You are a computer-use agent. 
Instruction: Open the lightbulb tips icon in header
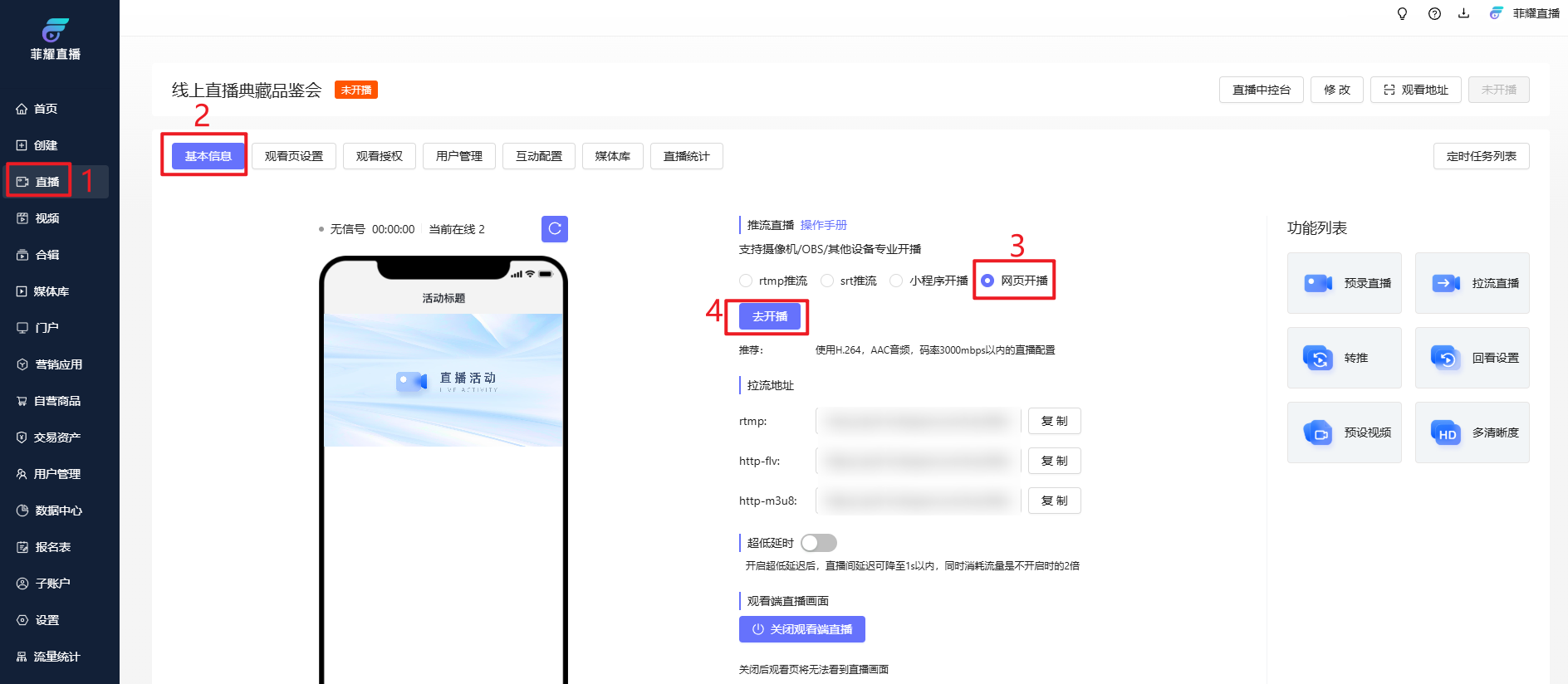(x=1402, y=14)
